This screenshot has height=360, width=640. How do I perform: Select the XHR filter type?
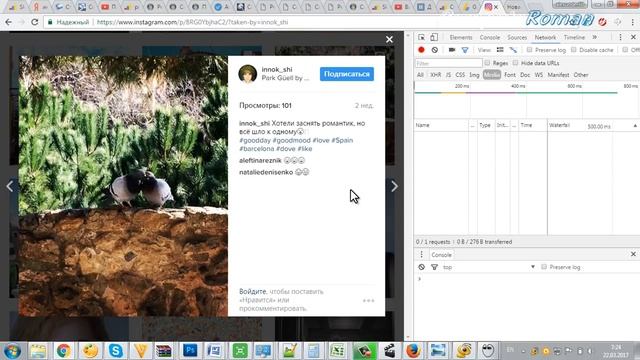point(435,75)
